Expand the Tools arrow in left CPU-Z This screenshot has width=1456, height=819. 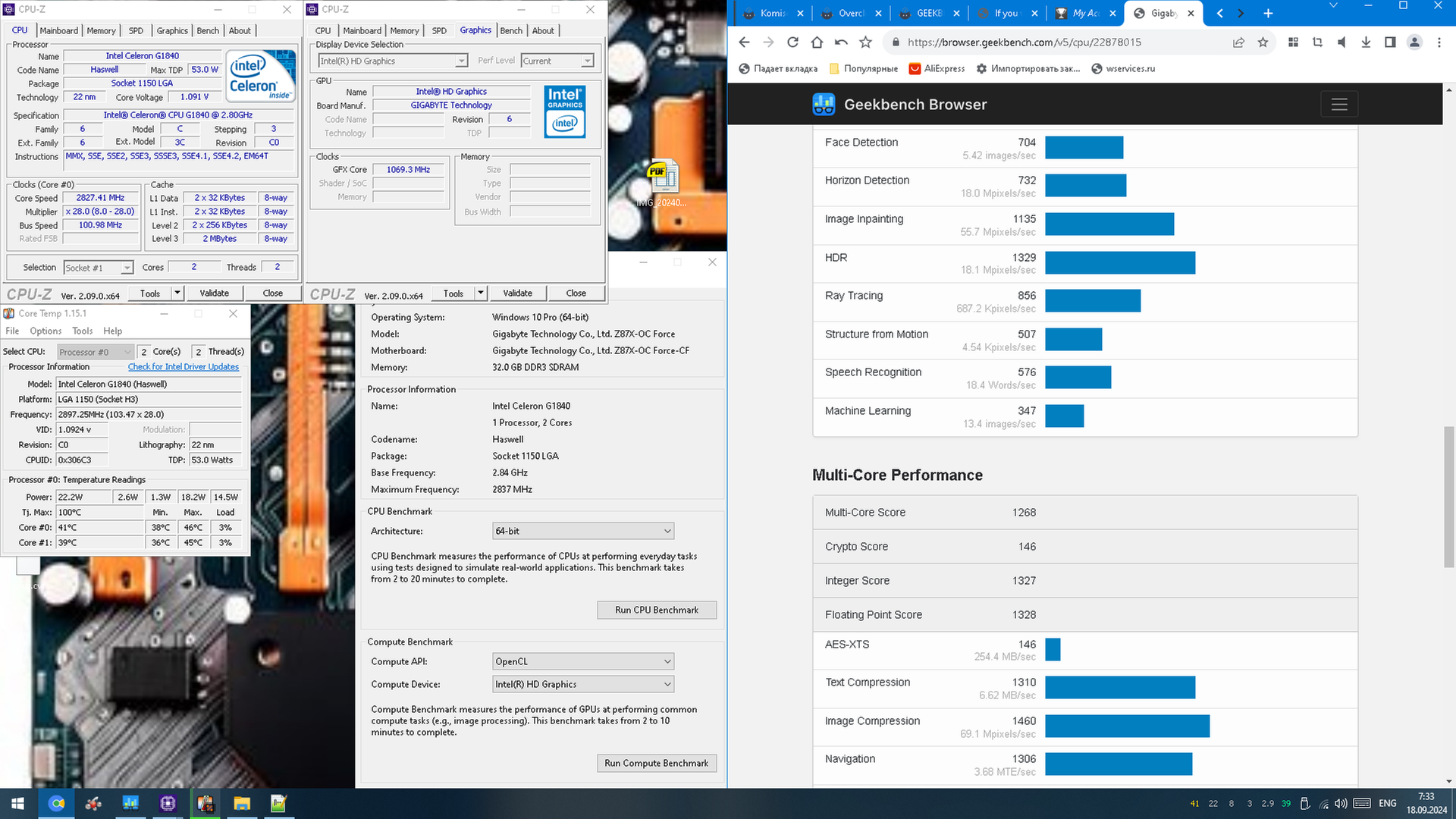(177, 293)
